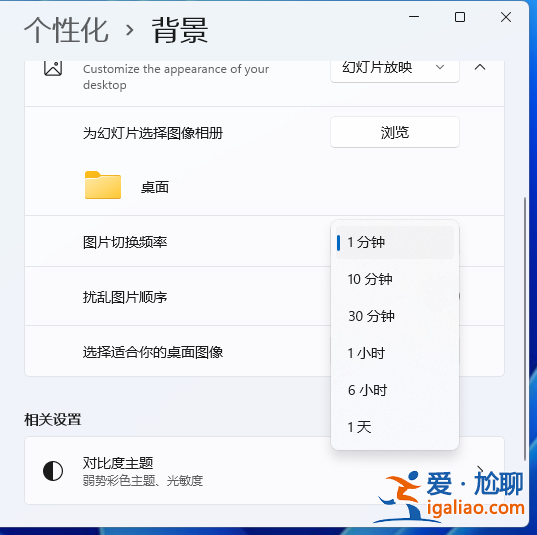Choose 10 分钟 switch interval

[395, 279]
